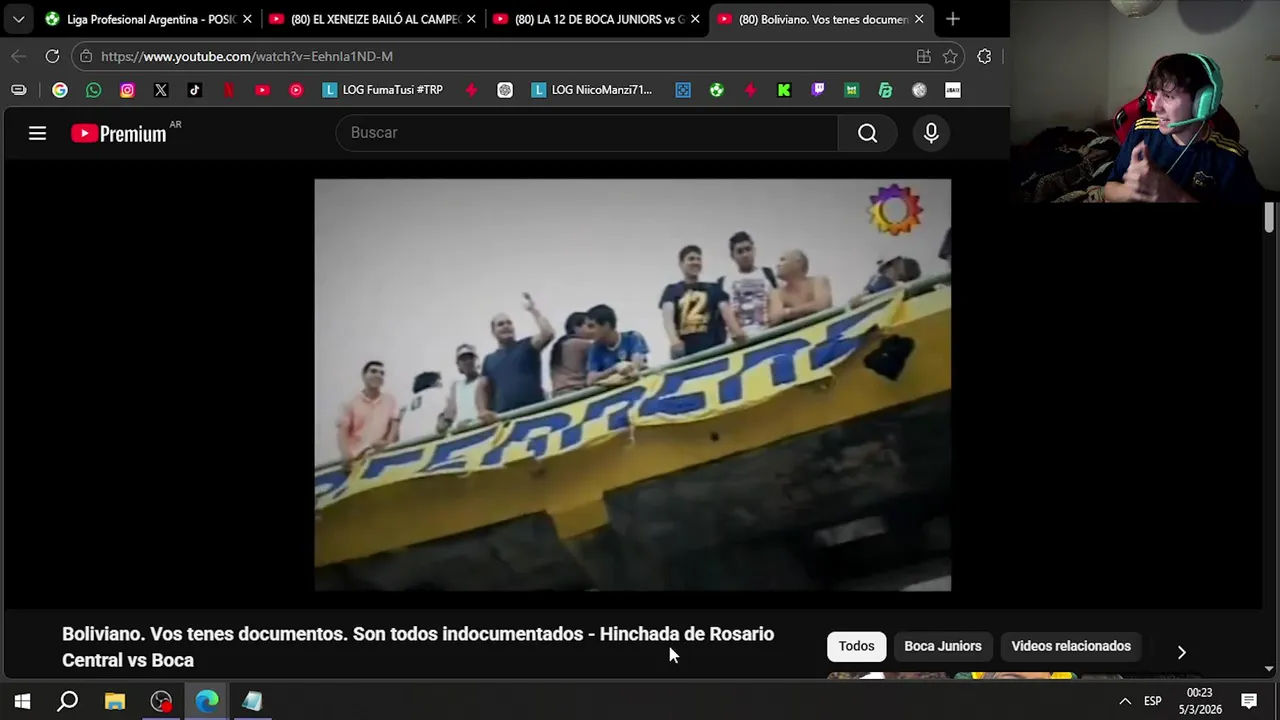Open WhatsApp bookmark icon

click(93, 90)
